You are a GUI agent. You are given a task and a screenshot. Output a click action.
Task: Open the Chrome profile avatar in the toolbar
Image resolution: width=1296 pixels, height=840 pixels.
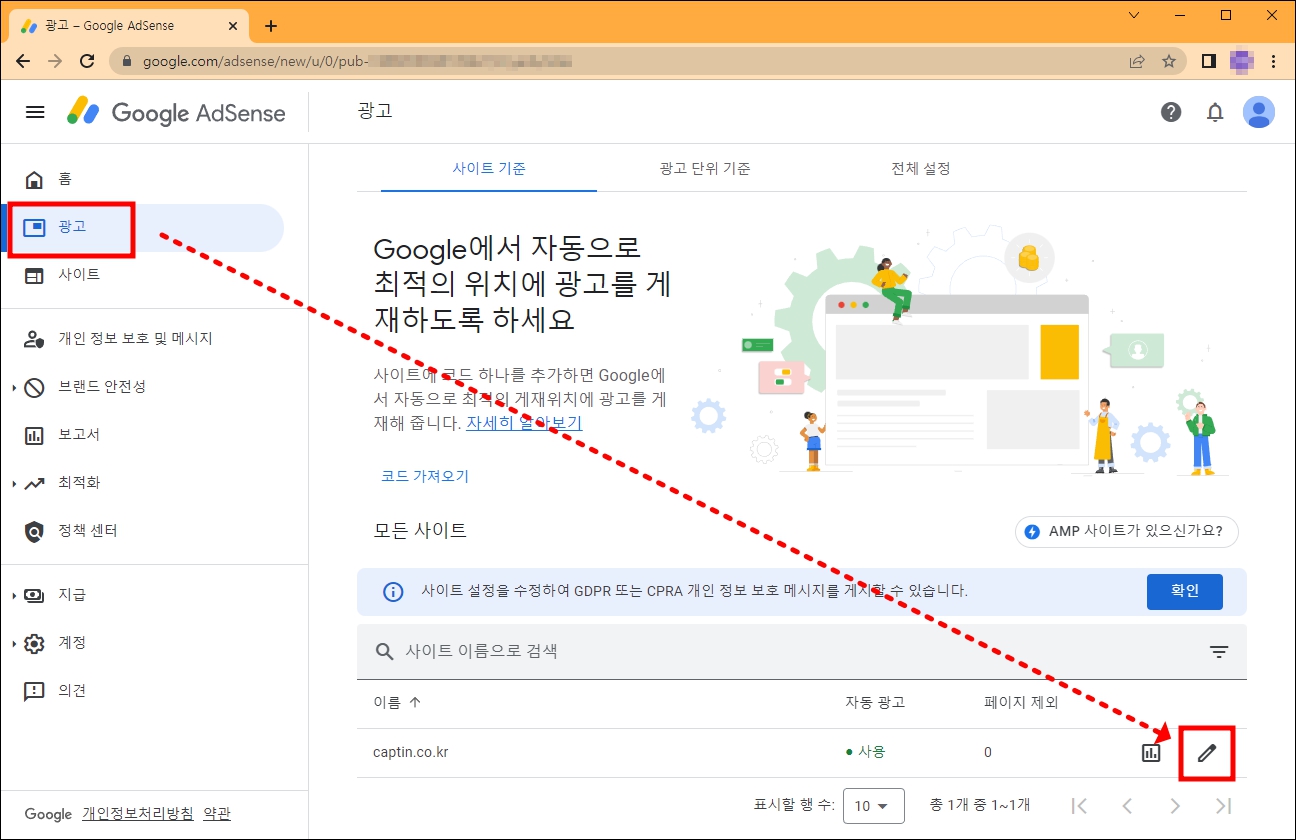pos(1241,61)
